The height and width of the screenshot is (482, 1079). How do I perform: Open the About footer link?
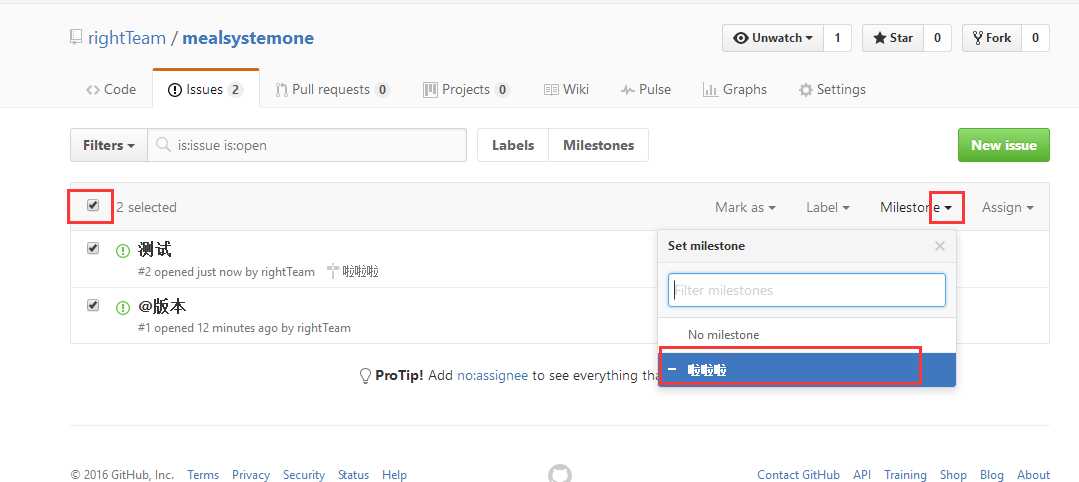[1034, 474]
